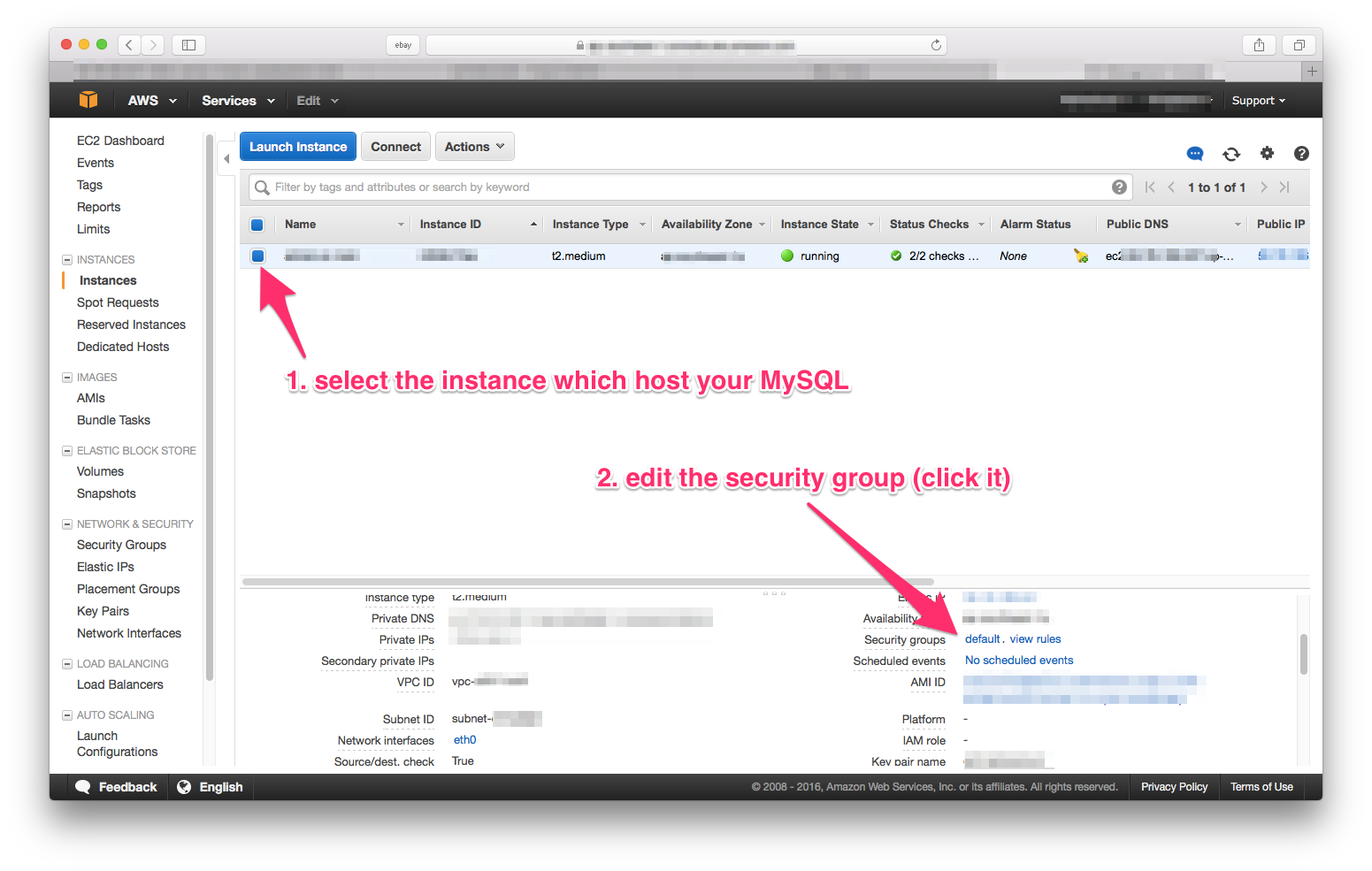Toggle the select-all instances checkbox
1372x871 pixels.
(257, 225)
